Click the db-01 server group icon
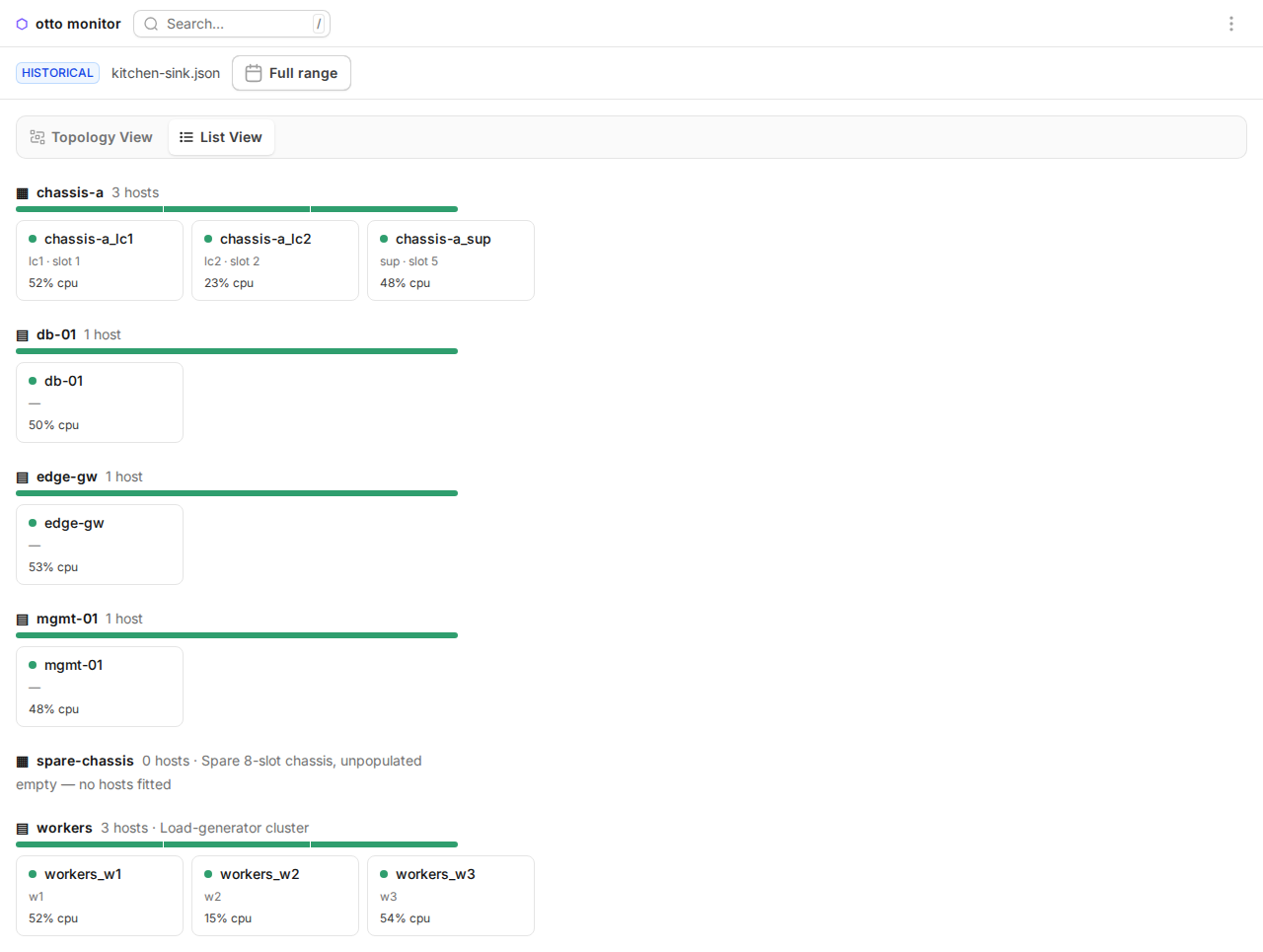Viewport: 1263px width, 952px height. pos(23,335)
